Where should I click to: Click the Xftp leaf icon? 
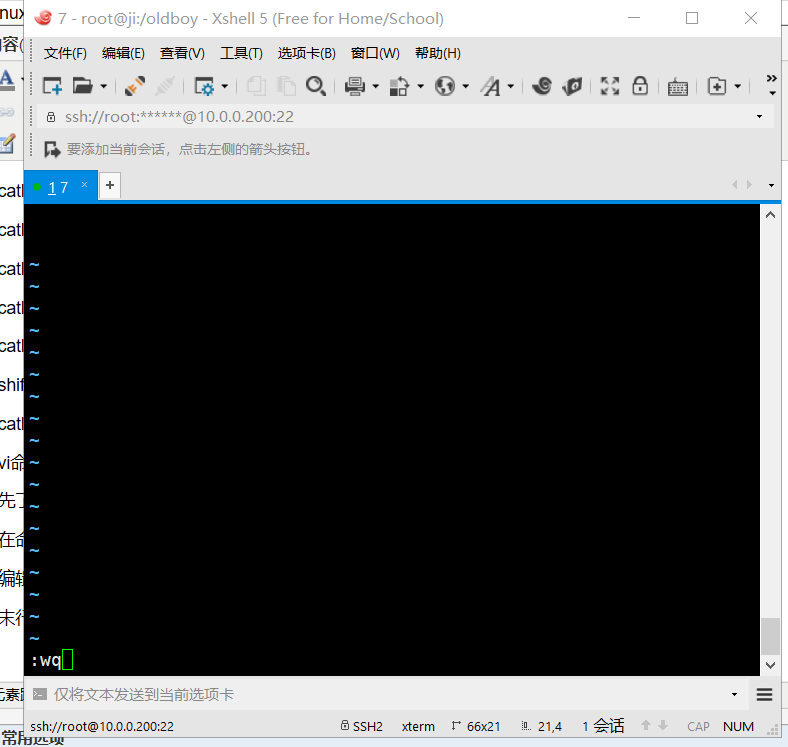[572, 86]
